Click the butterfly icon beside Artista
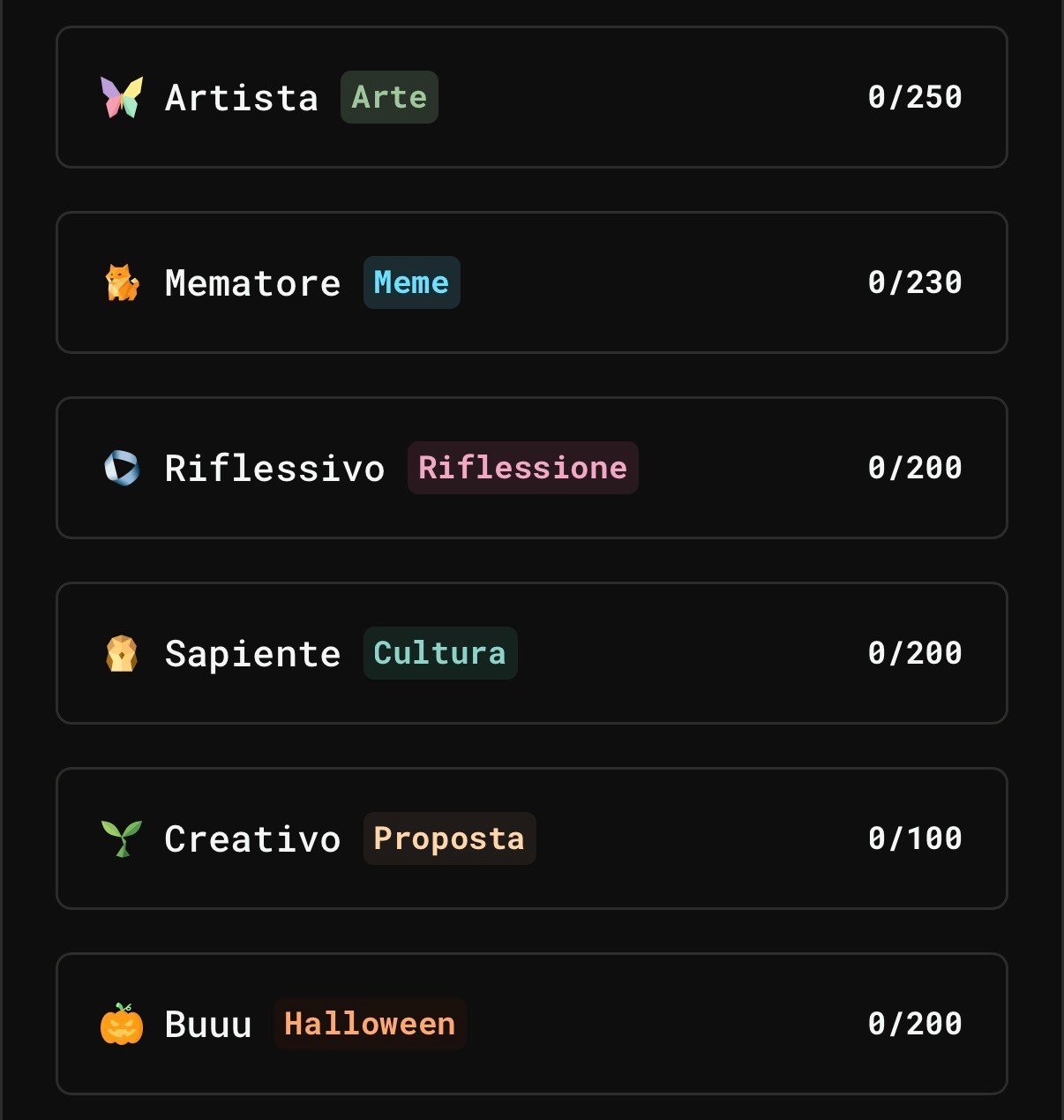The image size is (1064, 1120). (122, 97)
